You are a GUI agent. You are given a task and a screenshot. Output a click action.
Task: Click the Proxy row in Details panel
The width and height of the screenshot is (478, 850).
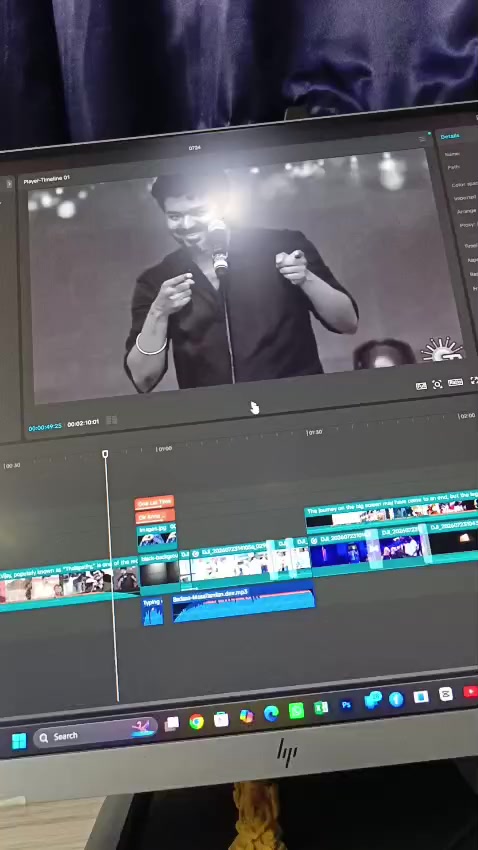[468, 225]
